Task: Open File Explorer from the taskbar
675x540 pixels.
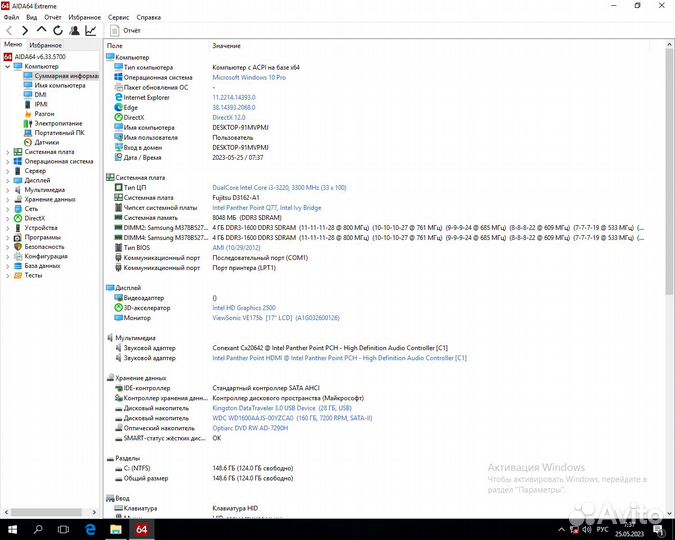Action: coord(116,529)
